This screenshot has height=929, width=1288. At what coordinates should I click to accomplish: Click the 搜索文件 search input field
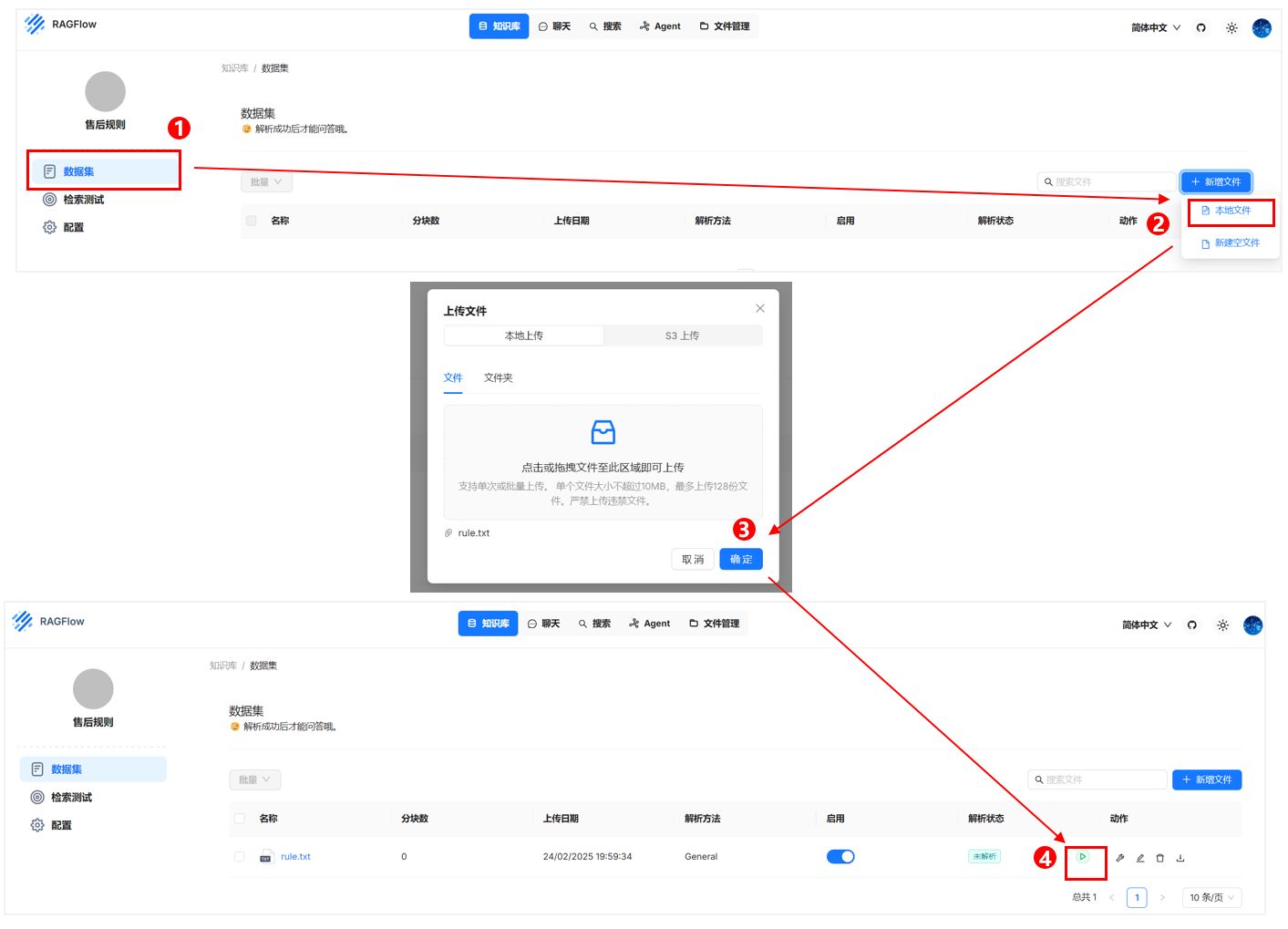click(x=1098, y=779)
